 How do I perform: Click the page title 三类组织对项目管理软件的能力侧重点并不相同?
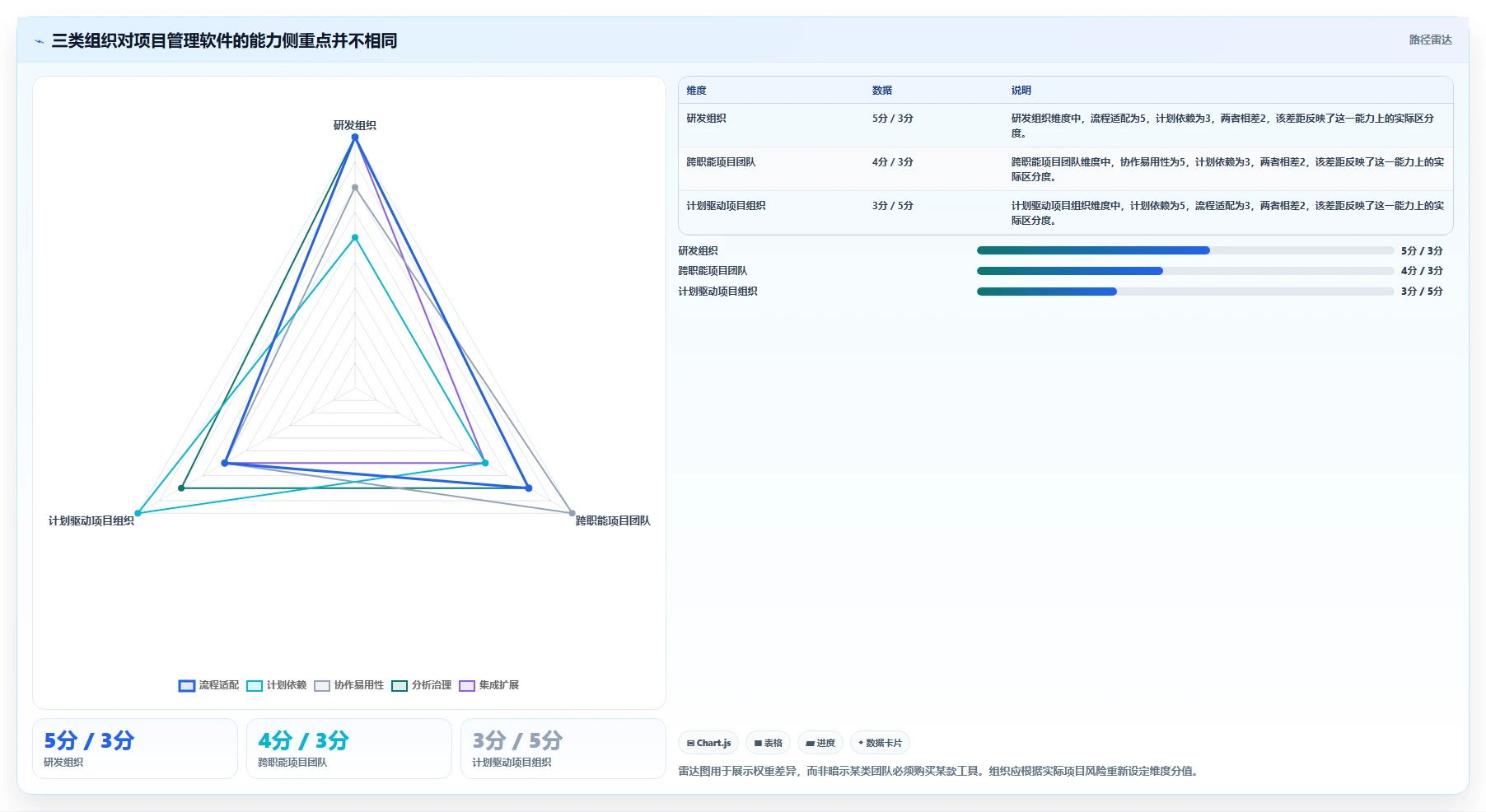point(224,40)
